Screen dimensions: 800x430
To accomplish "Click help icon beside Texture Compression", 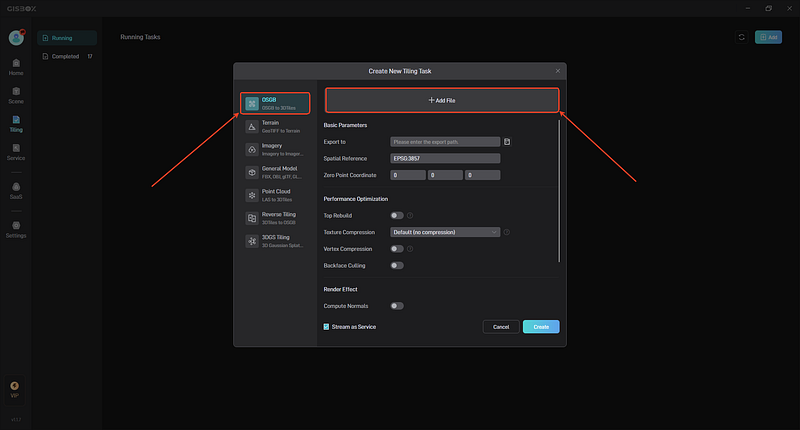I will point(507,232).
